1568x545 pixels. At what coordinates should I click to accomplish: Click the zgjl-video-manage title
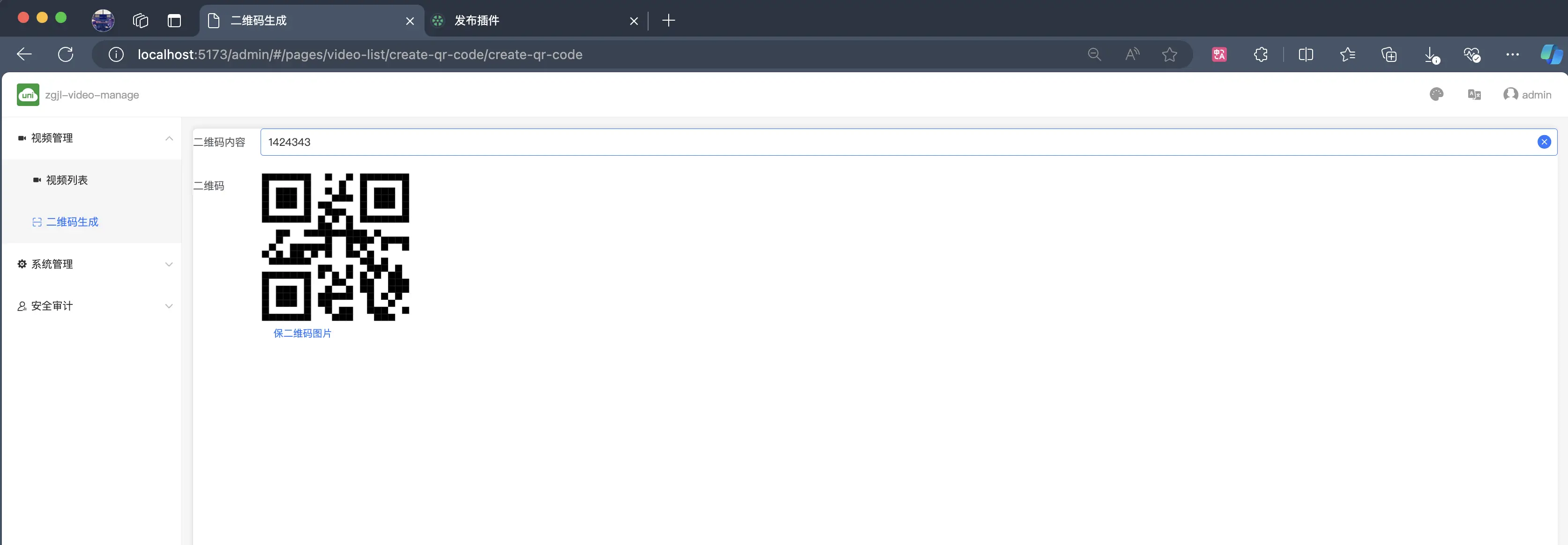92,95
